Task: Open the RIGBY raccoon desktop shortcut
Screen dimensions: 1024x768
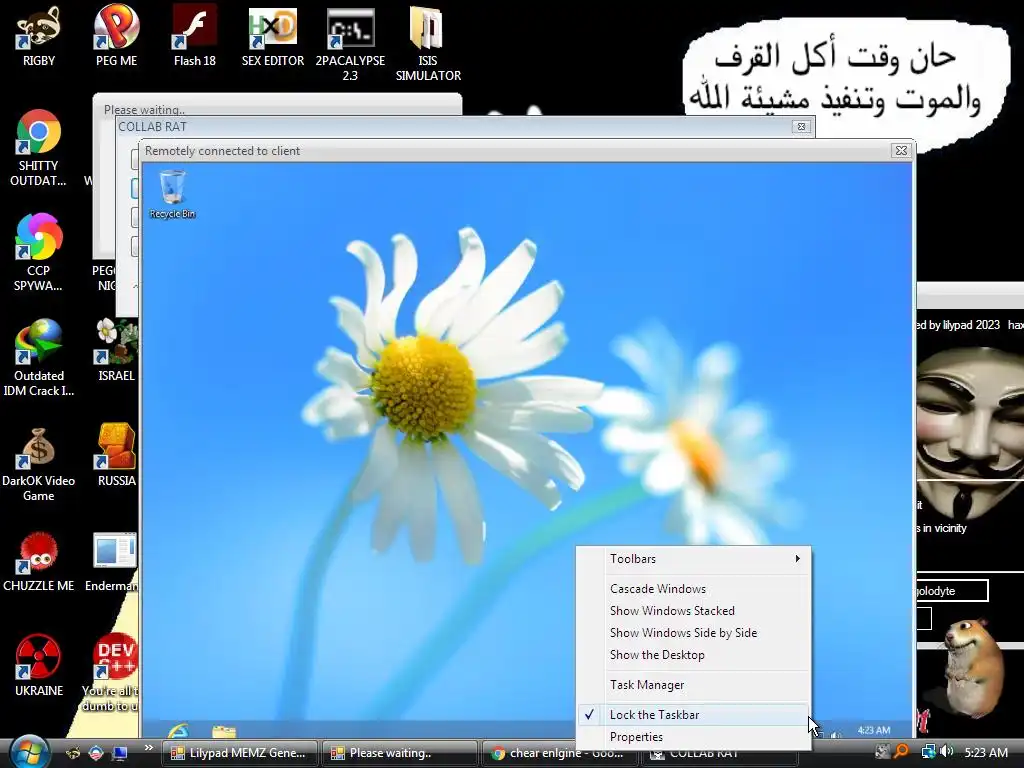Action: click(x=39, y=36)
